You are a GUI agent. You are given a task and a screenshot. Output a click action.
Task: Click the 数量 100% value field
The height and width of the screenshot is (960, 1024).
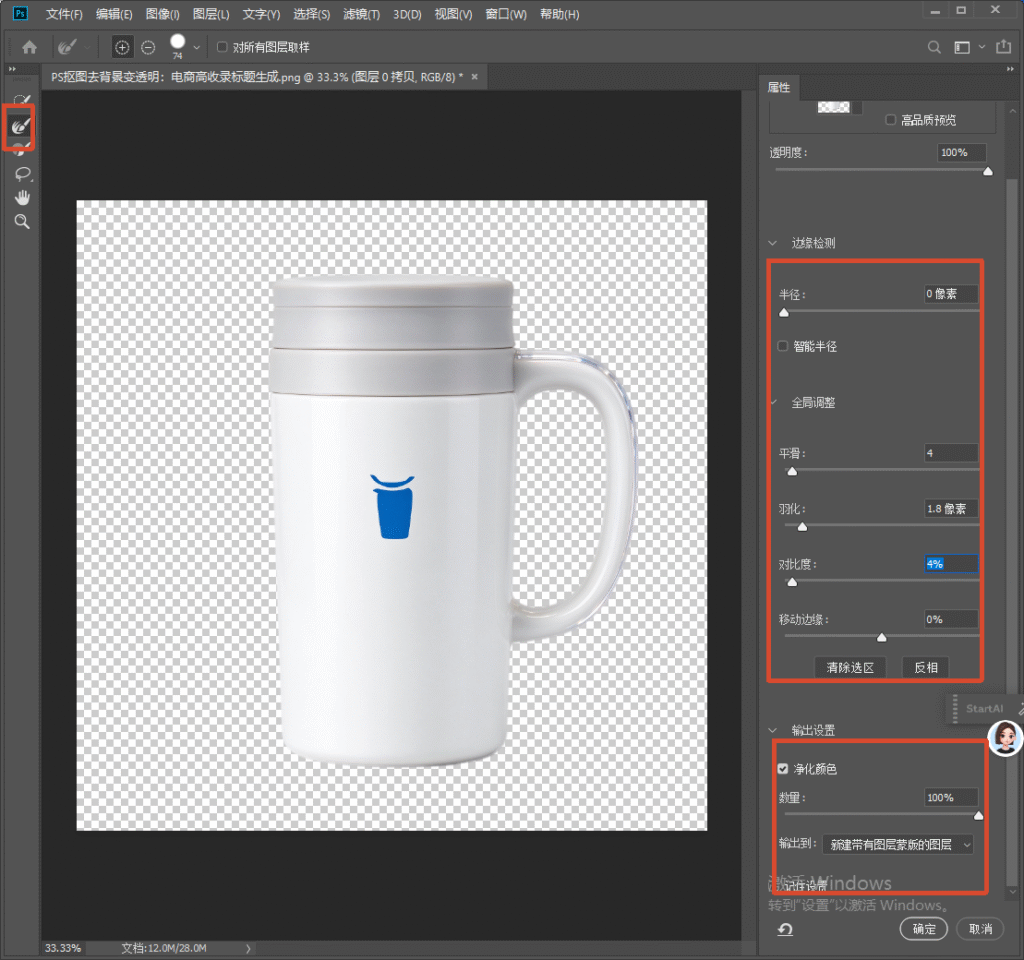coord(951,797)
